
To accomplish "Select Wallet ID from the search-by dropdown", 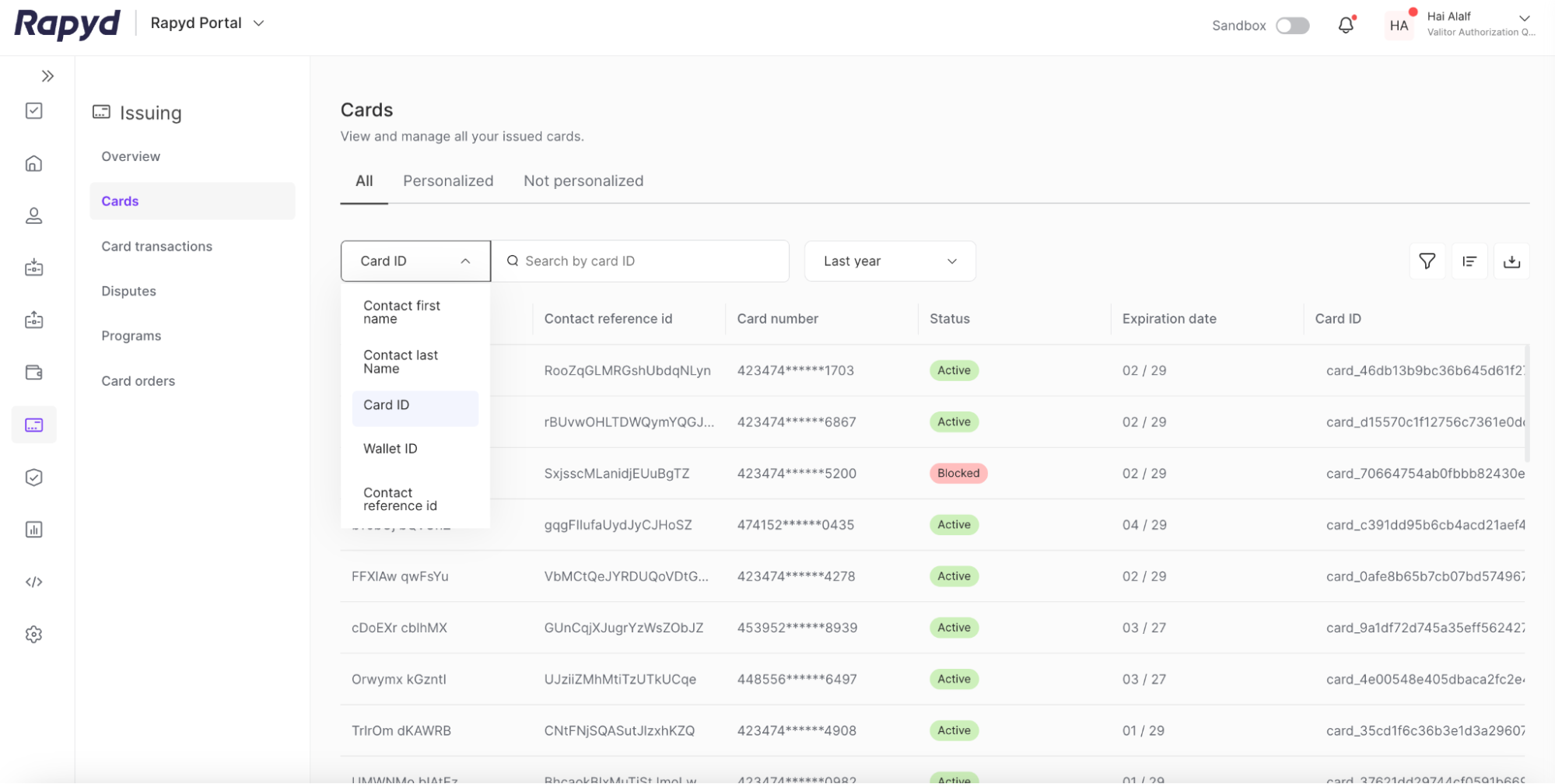I will coord(391,448).
